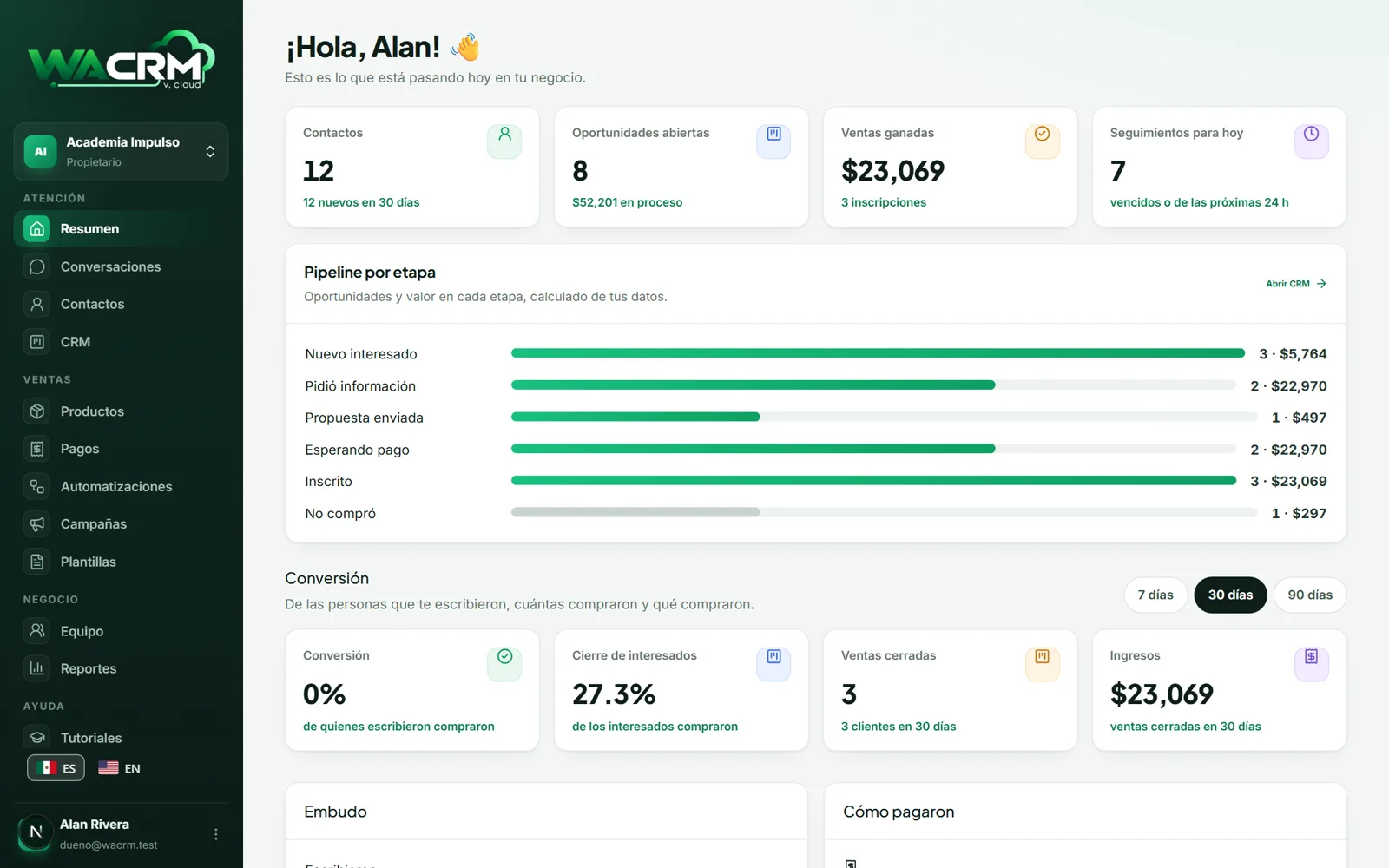Image resolution: width=1389 pixels, height=868 pixels.
Task: Click the Contactos person icon in sidebar
Action: (36, 304)
